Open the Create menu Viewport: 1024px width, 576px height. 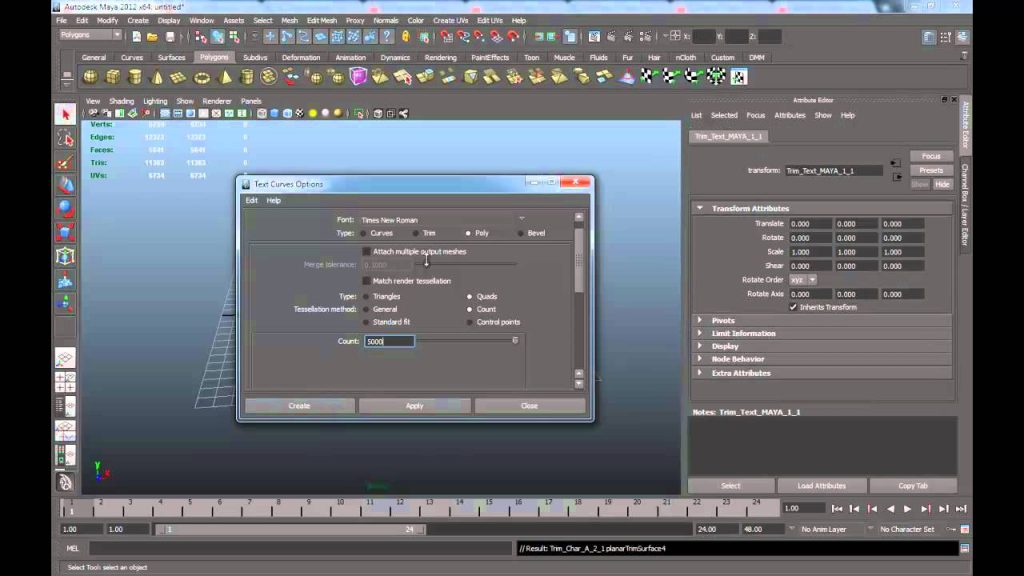point(138,20)
